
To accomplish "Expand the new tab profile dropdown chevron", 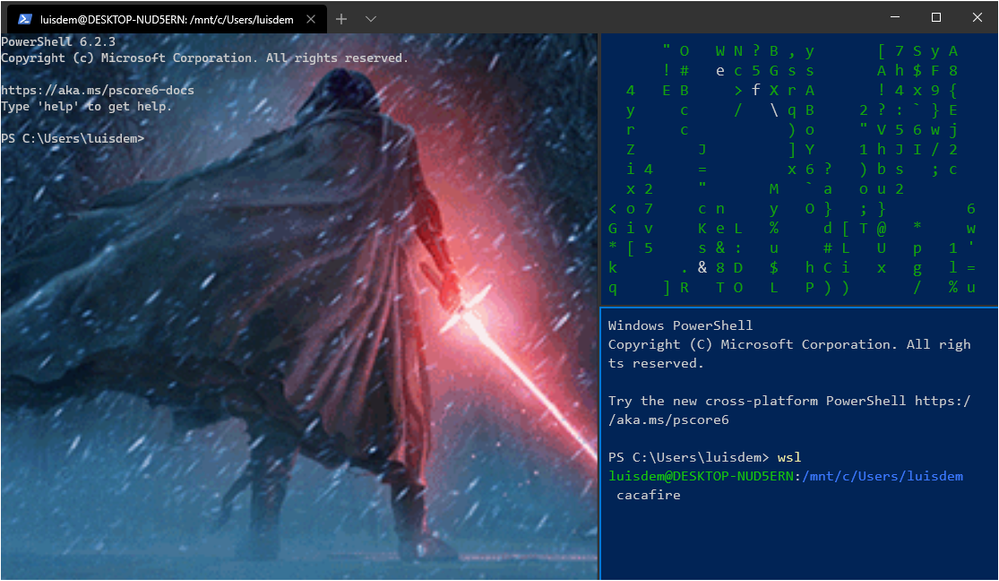I will 371,19.
